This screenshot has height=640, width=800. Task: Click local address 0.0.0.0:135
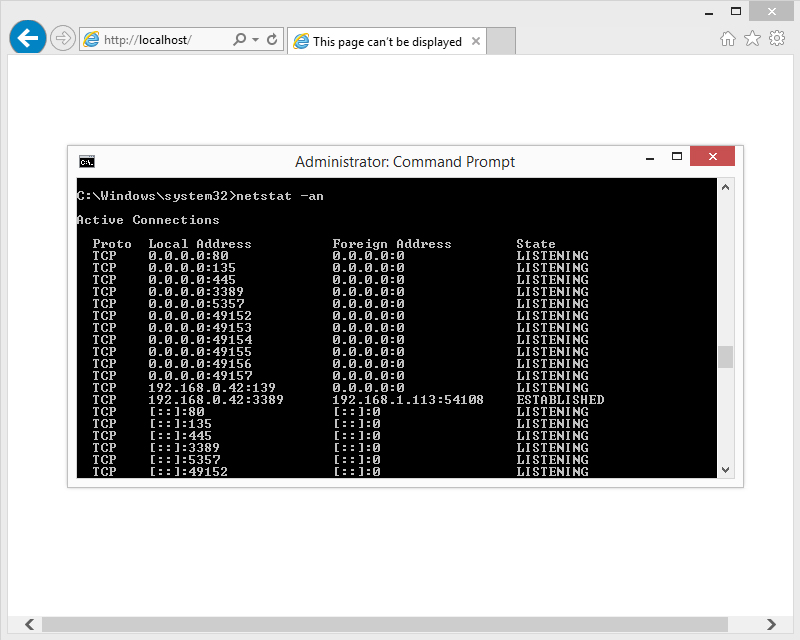(x=192, y=268)
